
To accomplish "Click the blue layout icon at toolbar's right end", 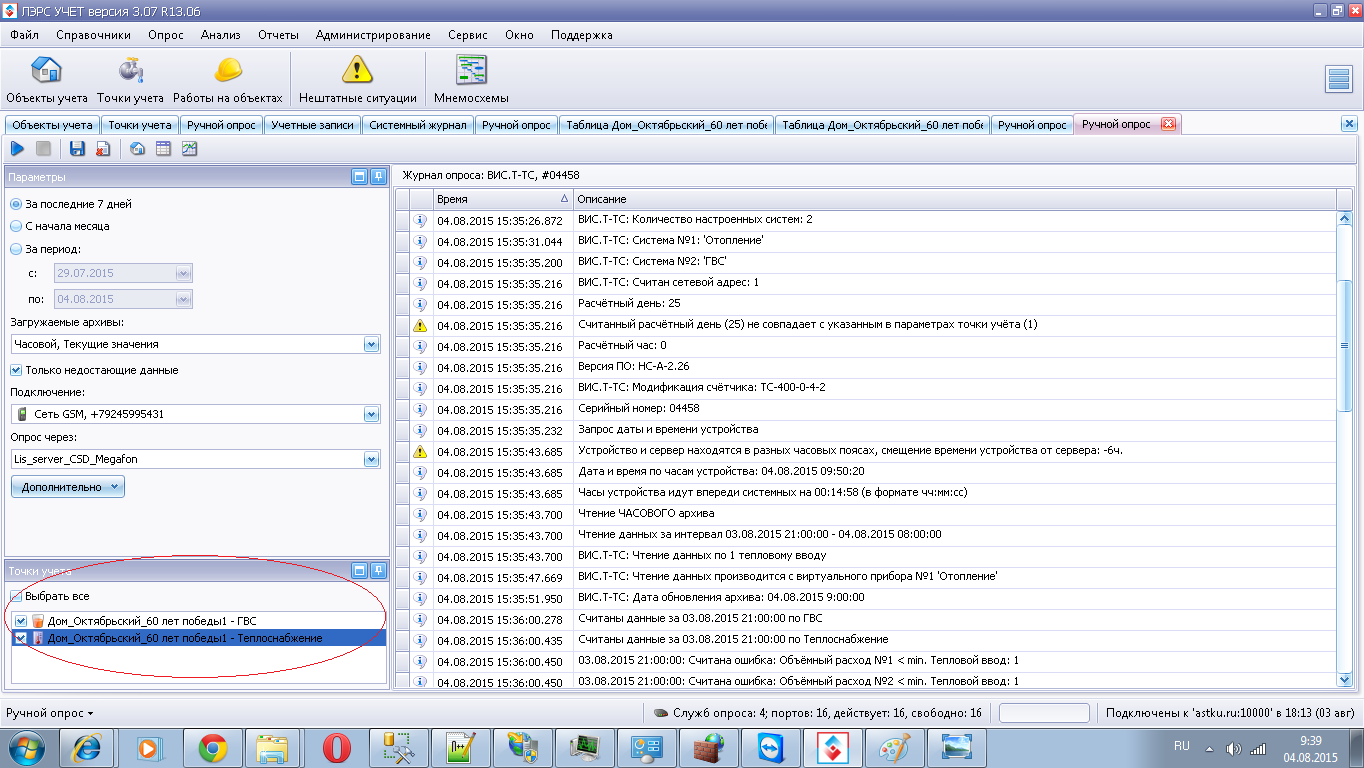I will pos(1338,80).
